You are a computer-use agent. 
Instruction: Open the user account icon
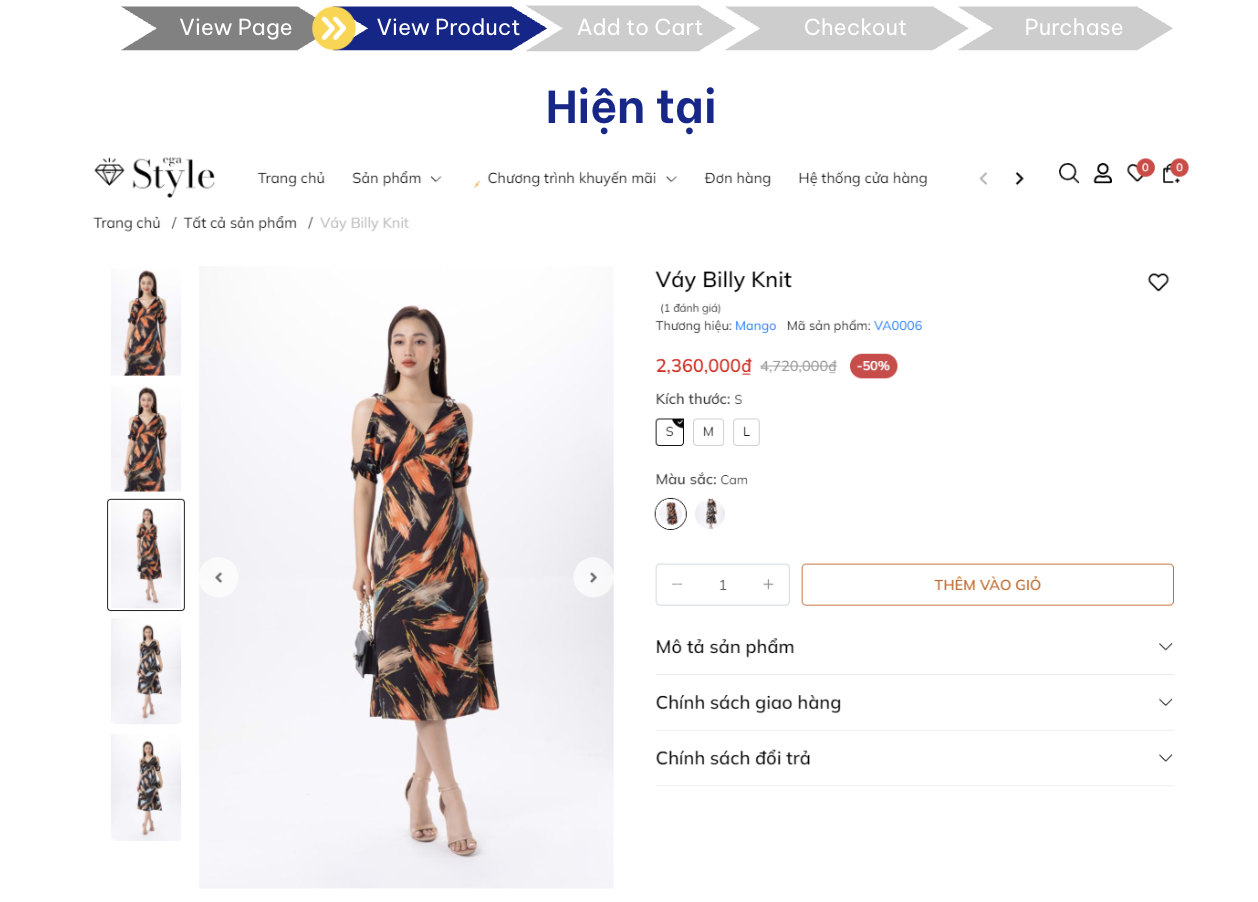(1102, 174)
